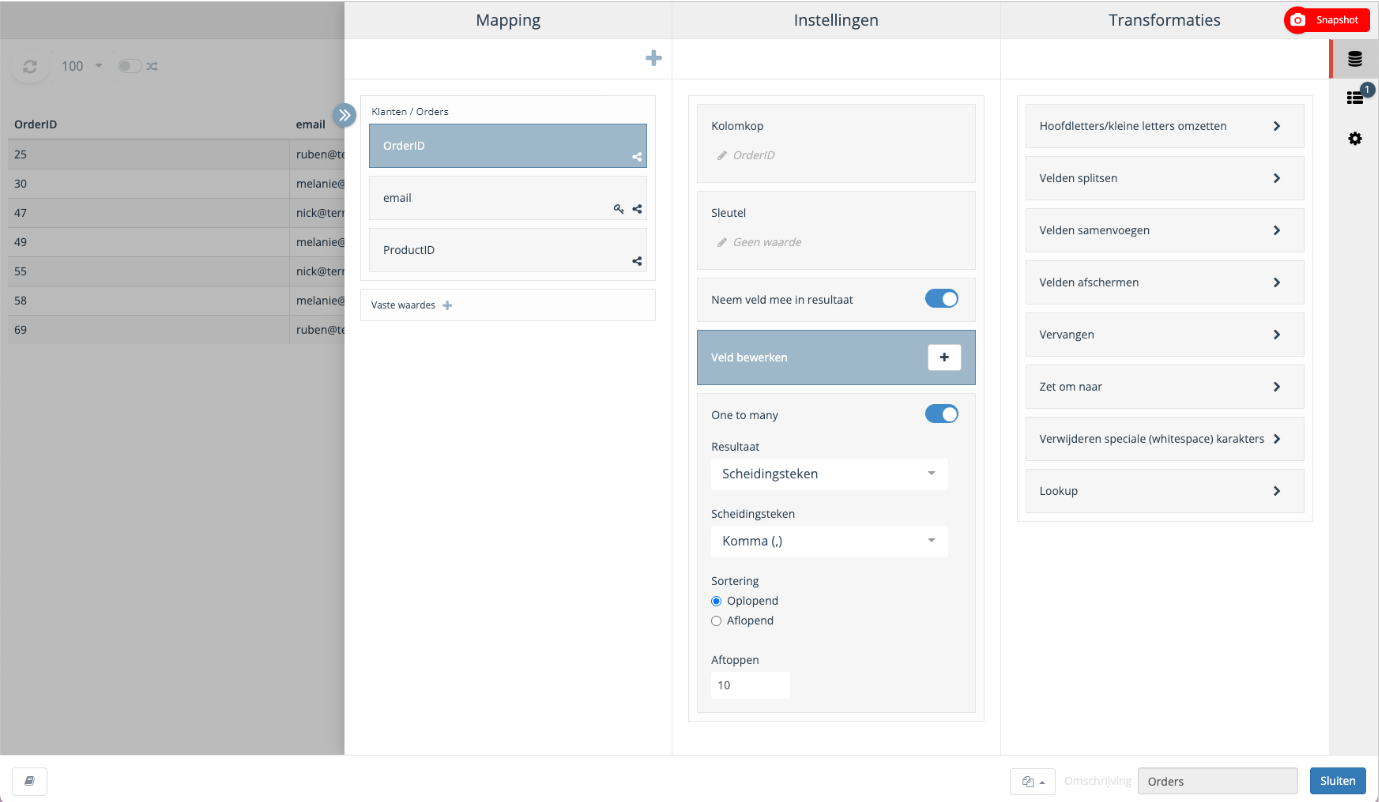Screen dimensions: 1379x802
Task: Expand the Velden splitsen transformation
Action: [x=1165, y=178]
